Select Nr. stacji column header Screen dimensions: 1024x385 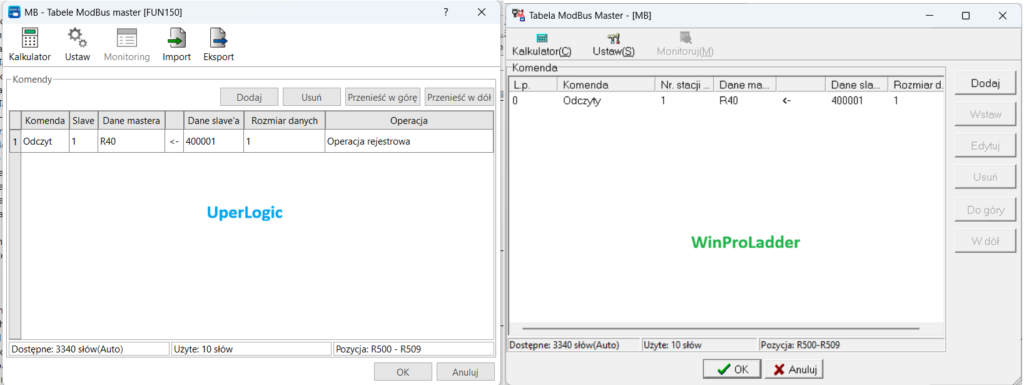(x=684, y=84)
